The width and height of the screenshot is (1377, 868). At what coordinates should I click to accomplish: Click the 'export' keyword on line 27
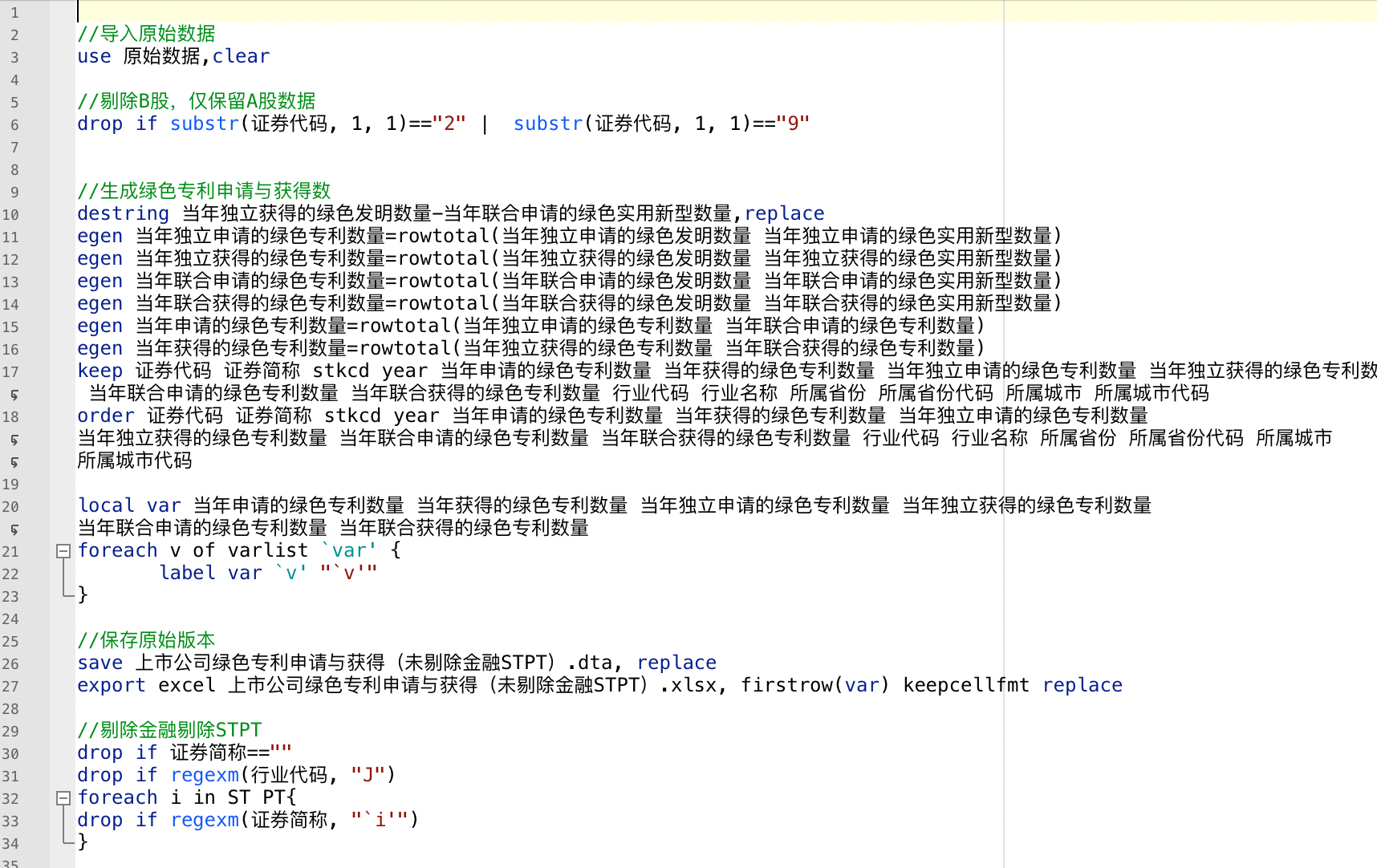coord(111,685)
